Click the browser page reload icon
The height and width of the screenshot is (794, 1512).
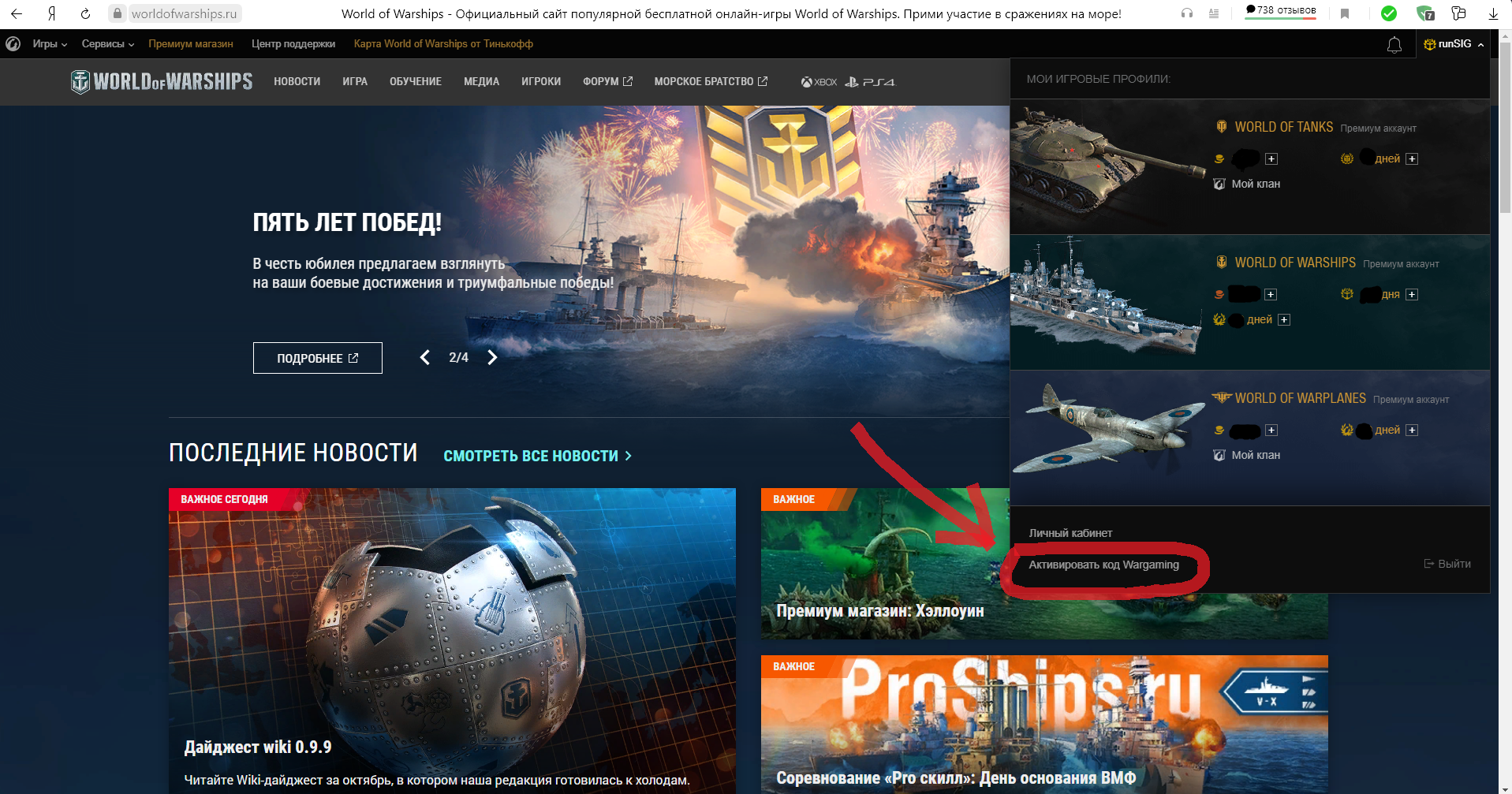pyautogui.click(x=86, y=13)
